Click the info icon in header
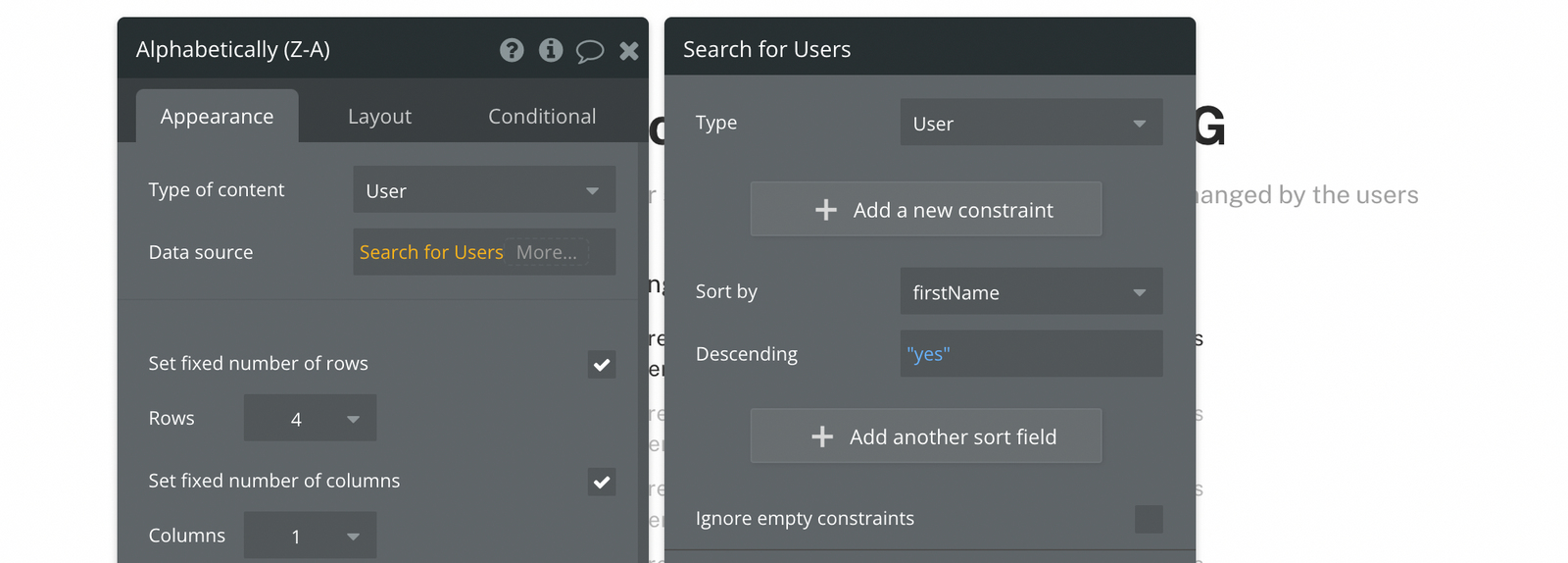This screenshot has width=1568, height=563. tap(551, 50)
